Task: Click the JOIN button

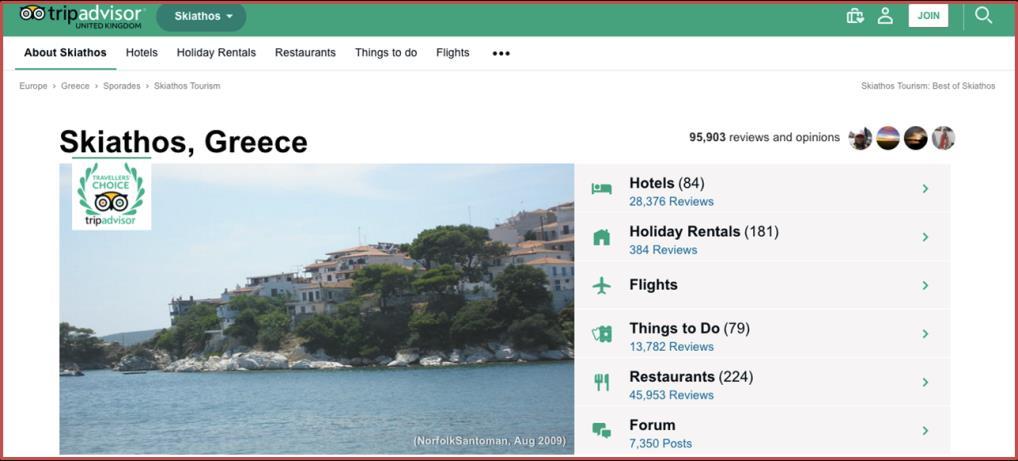Action: tap(928, 16)
